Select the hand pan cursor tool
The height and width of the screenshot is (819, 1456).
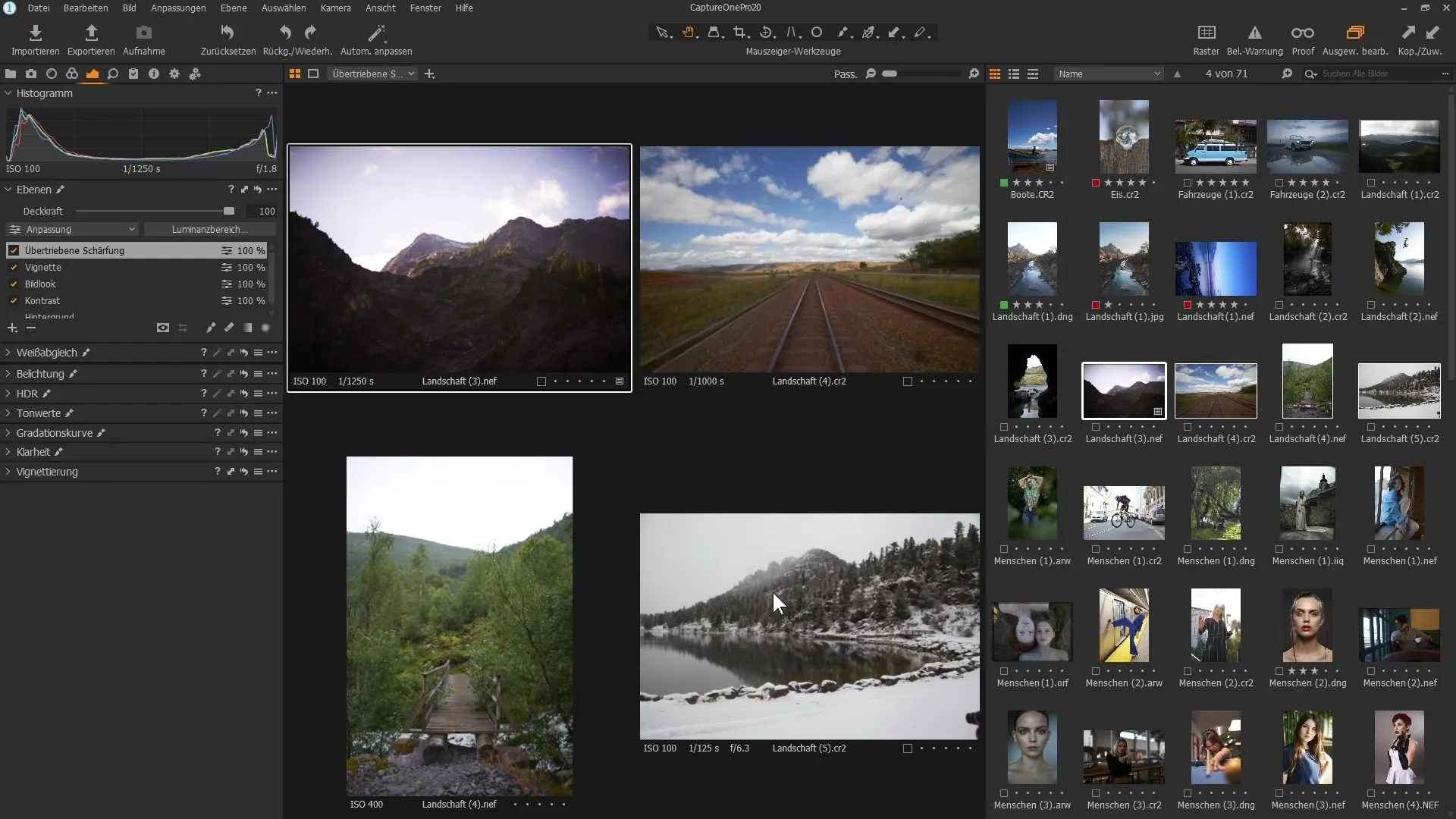pos(689,33)
